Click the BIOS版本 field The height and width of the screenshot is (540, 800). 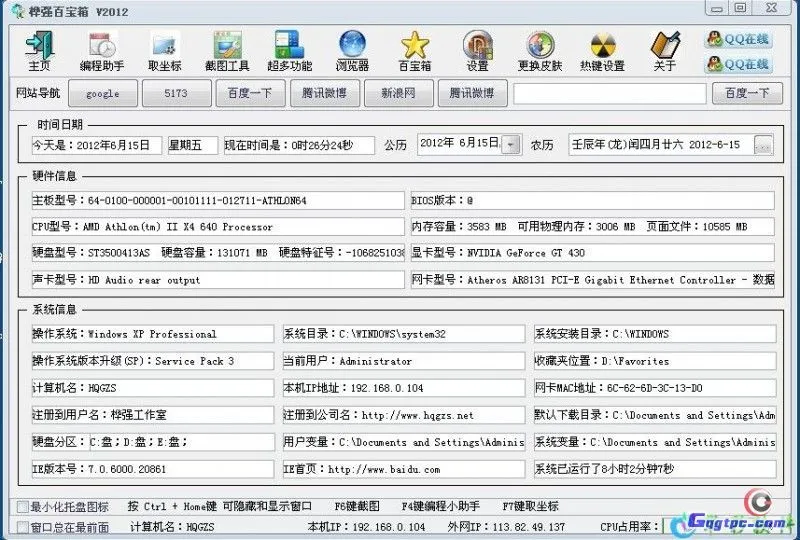pyautogui.click(x=593, y=200)
